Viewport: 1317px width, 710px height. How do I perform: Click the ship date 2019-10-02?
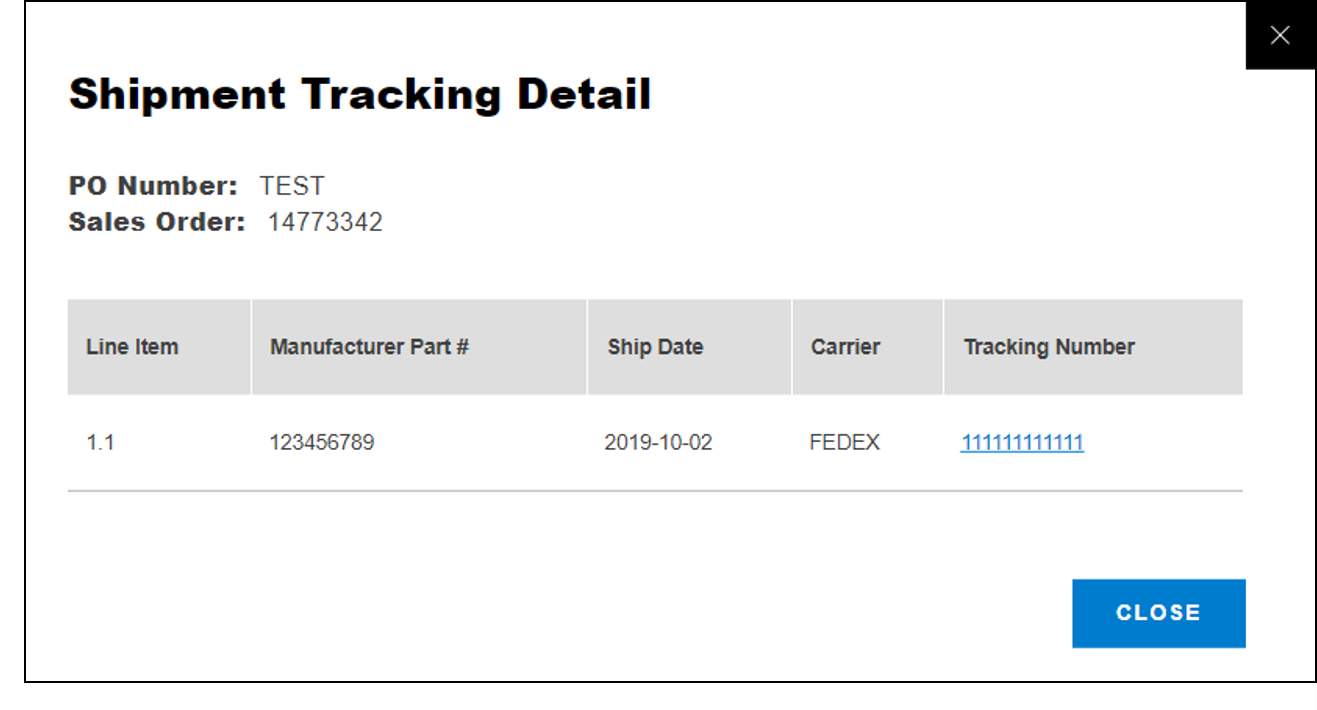pyautogui.click(x=660, y=441)
